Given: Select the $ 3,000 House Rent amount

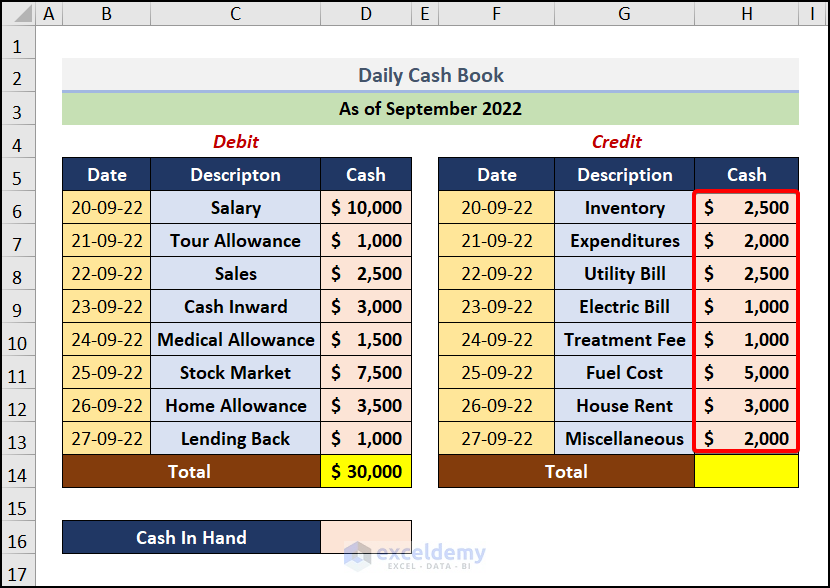Looking at the screenshot, I should (x=746, y=405).
